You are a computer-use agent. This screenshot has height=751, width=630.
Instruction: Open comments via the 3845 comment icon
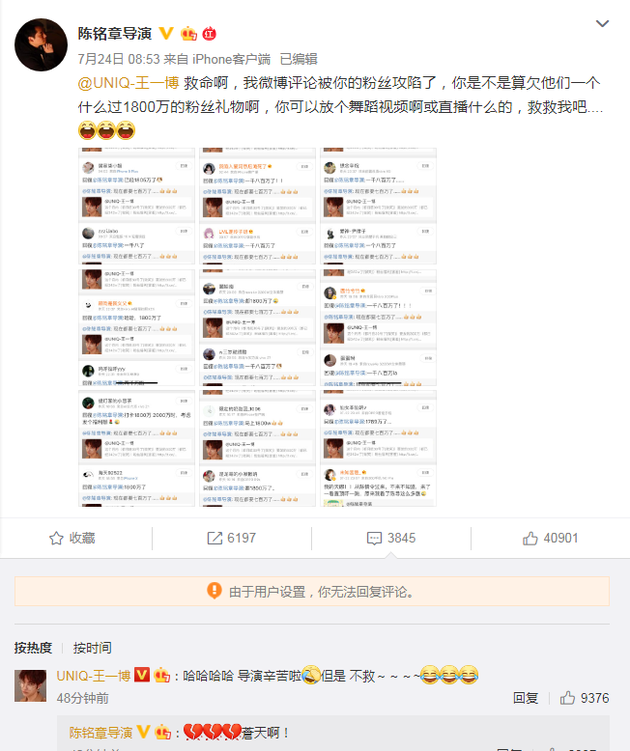[391, 538]
